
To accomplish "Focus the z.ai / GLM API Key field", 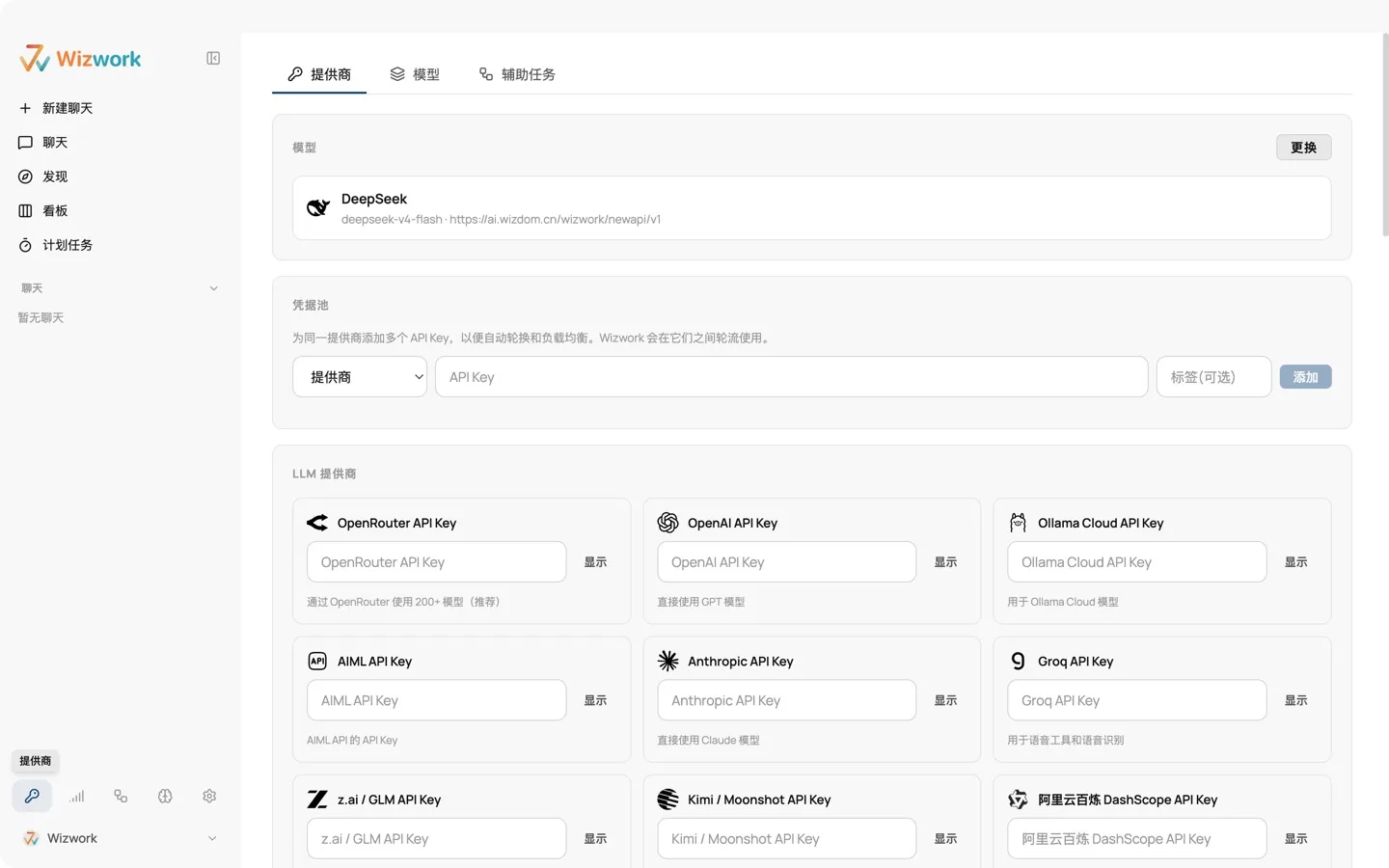I will [x=436, y=839].
